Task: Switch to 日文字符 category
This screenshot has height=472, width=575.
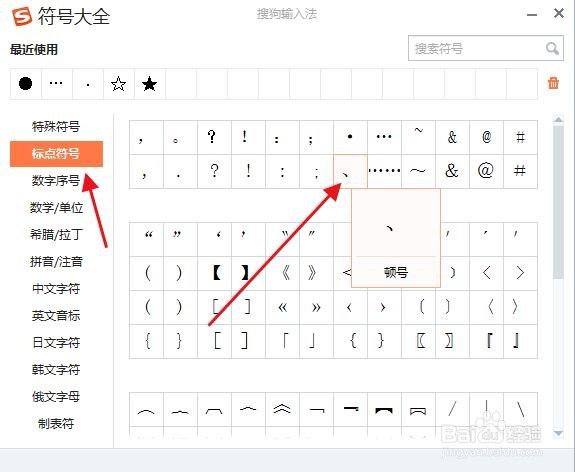Action: pyautogui.click(x=56, y=343)
